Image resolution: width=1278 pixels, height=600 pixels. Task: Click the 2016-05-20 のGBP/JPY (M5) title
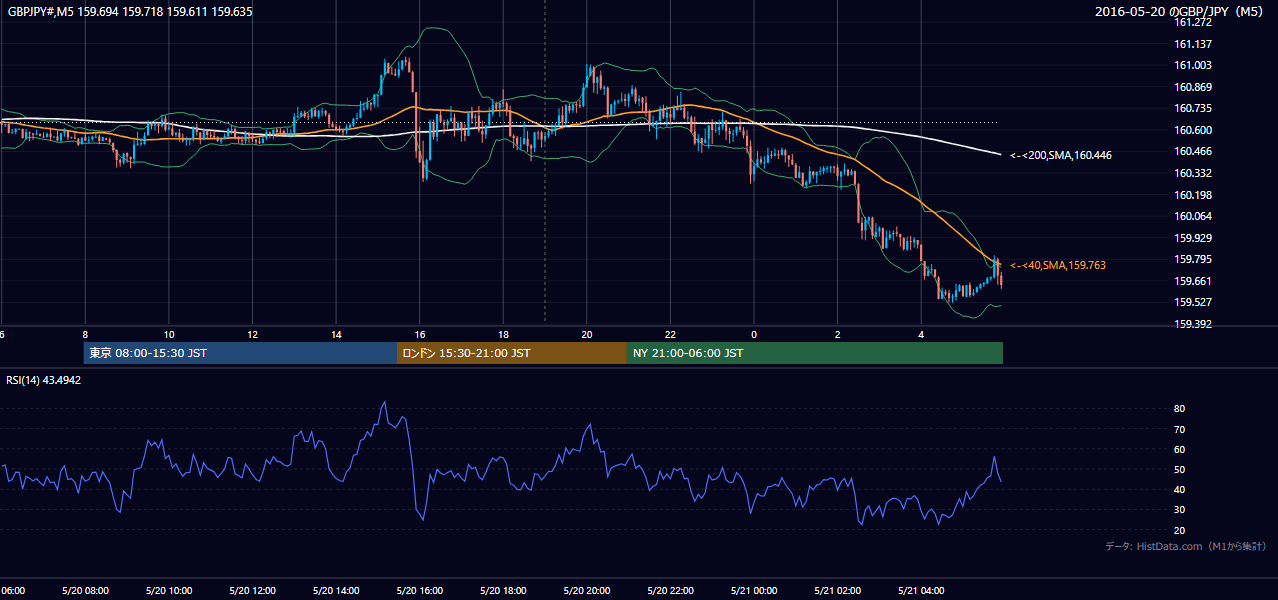[1181, 12]
